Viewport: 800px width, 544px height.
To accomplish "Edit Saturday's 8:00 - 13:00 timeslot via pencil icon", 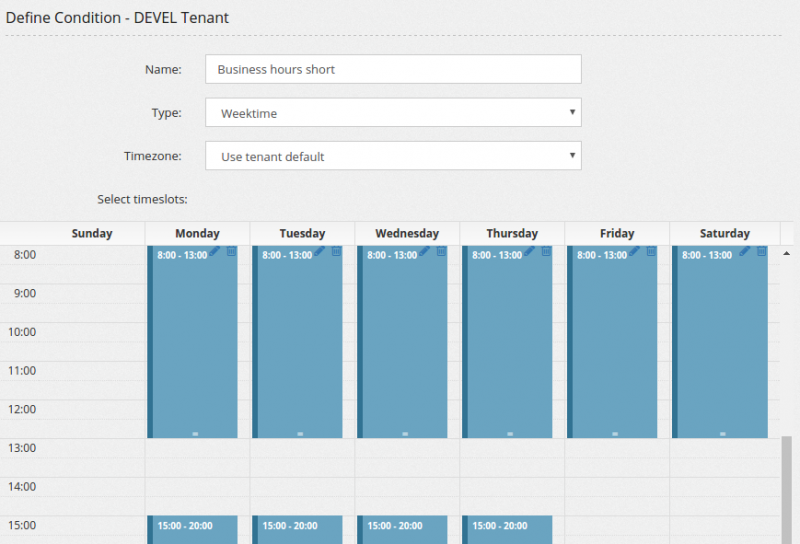I will click(745, 252).
